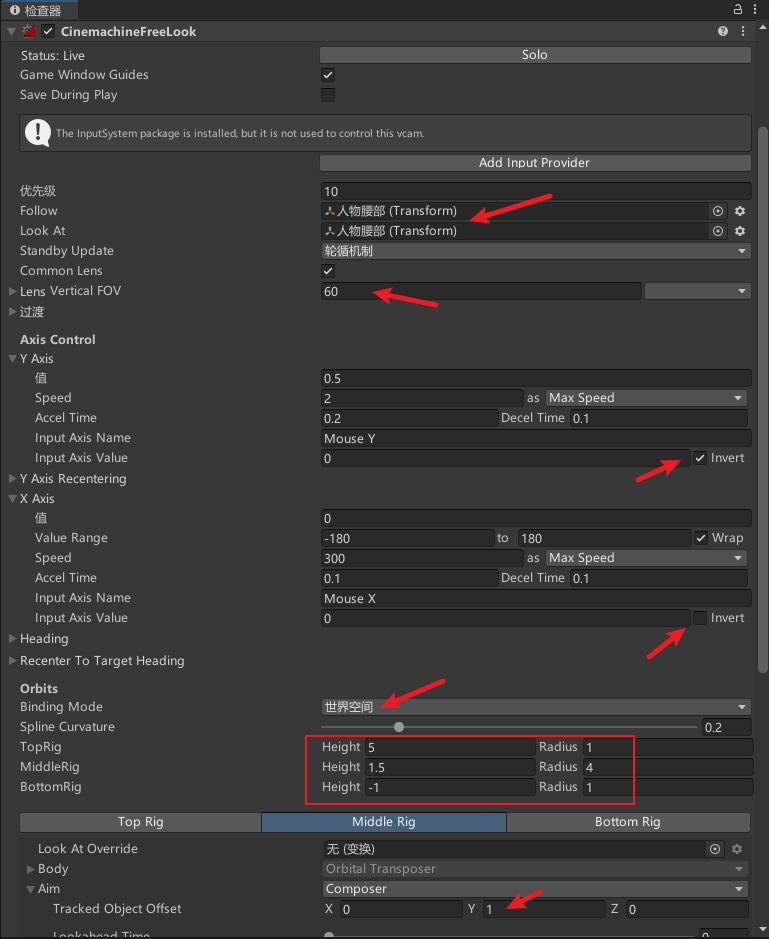Click TopRig Height field
Viewport: 769px width, 939px height.
(450, 747)
